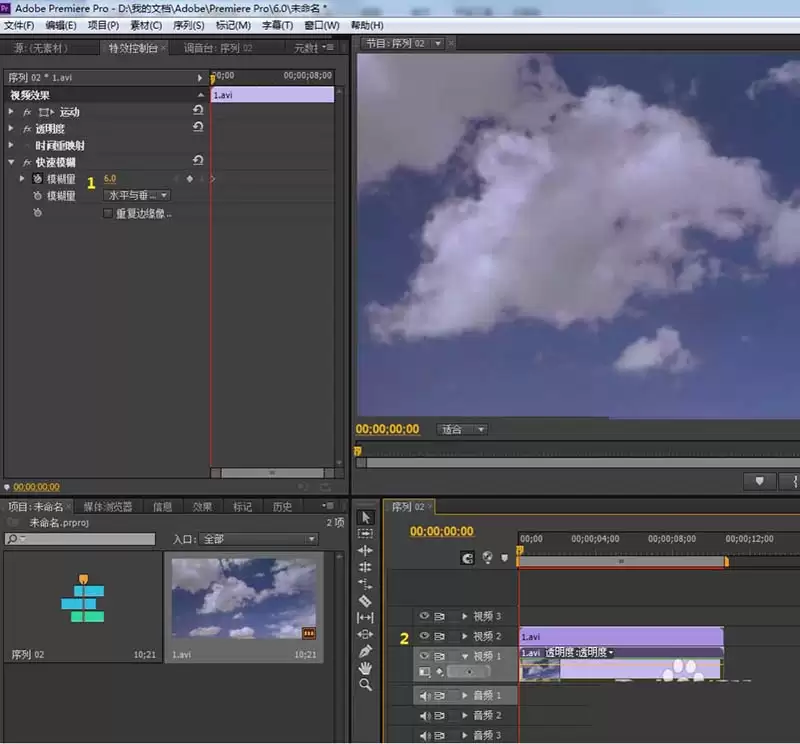Open 序列(S) menu
This screenshot has height=744, width=800.
point(189,26)
